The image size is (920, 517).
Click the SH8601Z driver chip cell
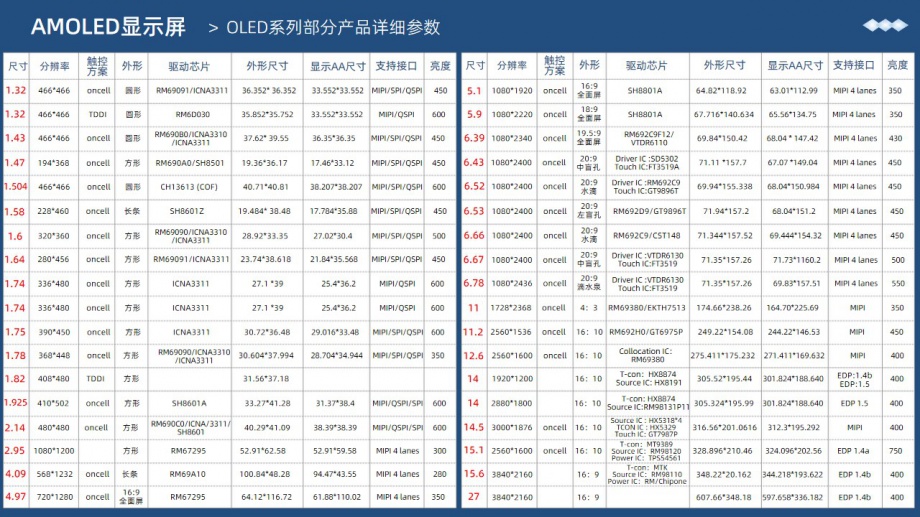[189, 211]
